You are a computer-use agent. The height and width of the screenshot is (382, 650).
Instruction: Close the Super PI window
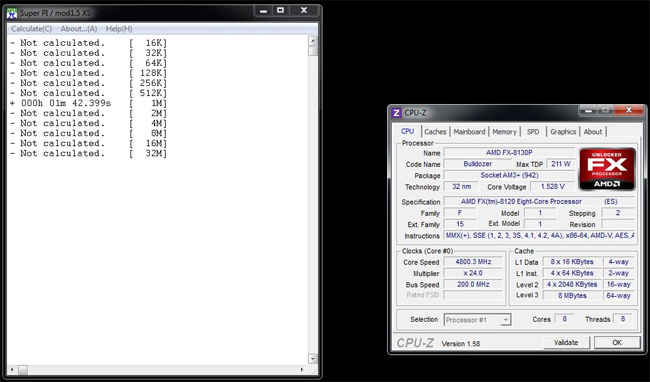coord(304,11)
